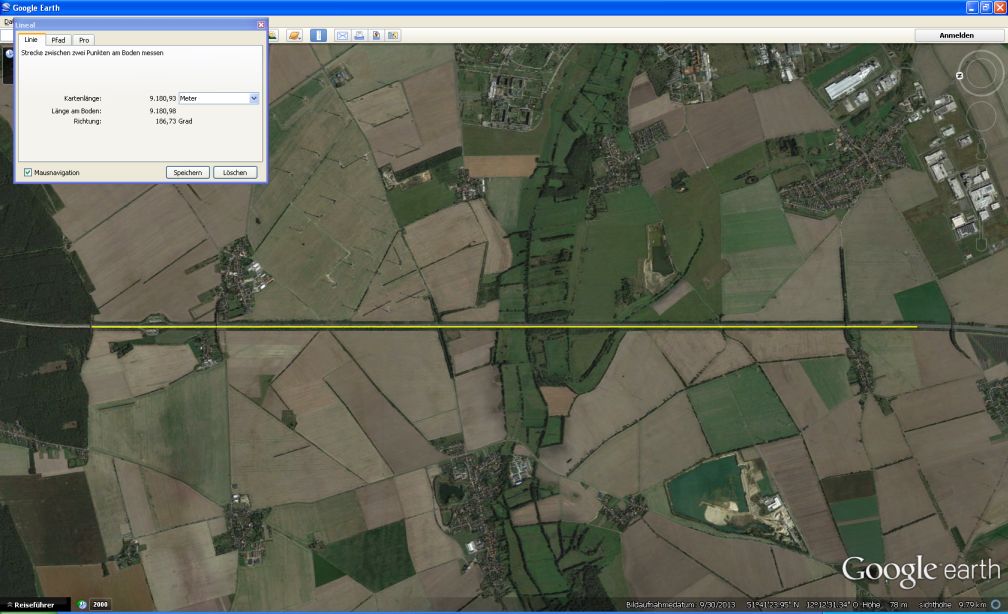Viewport: 1008px width, 614px height.
Task: Click the streaming status circle icon
Action: 996,604
